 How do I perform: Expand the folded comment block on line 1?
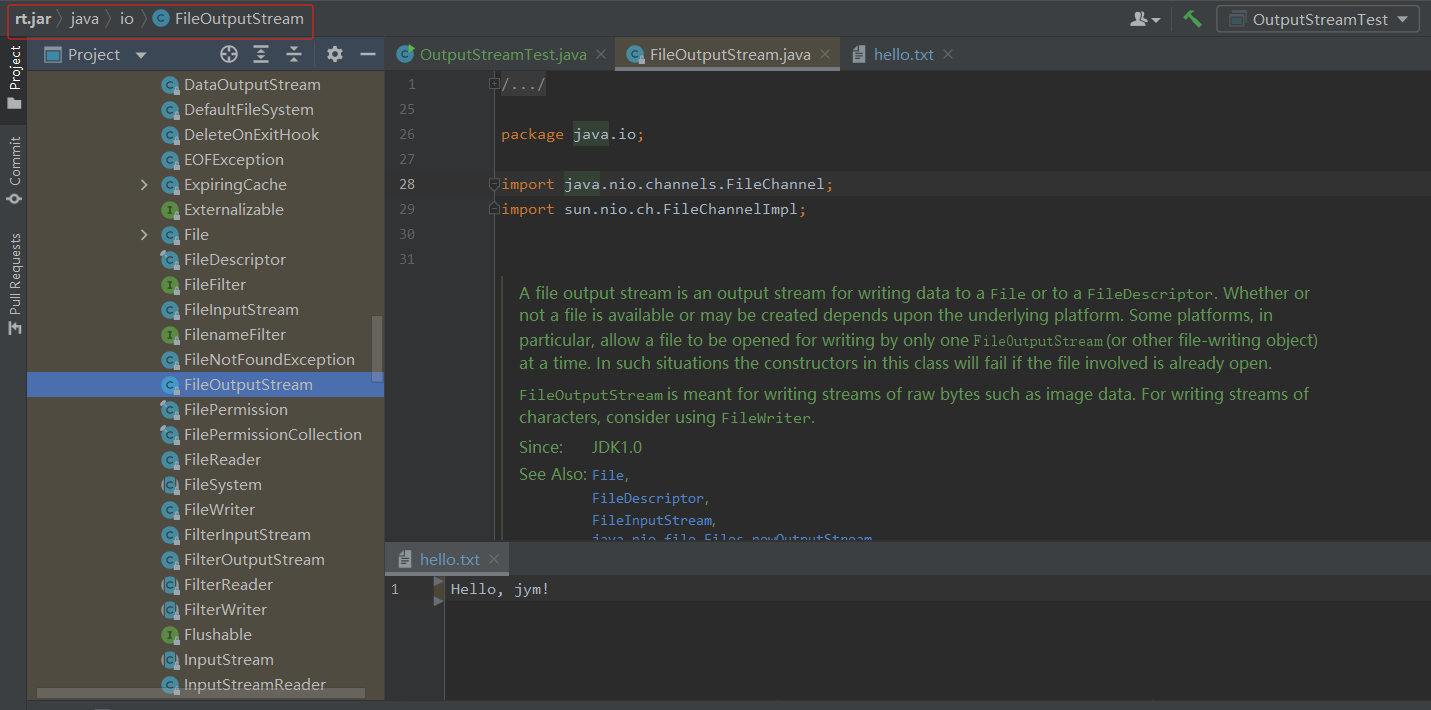pyautogui.click(x=494, y=85)
